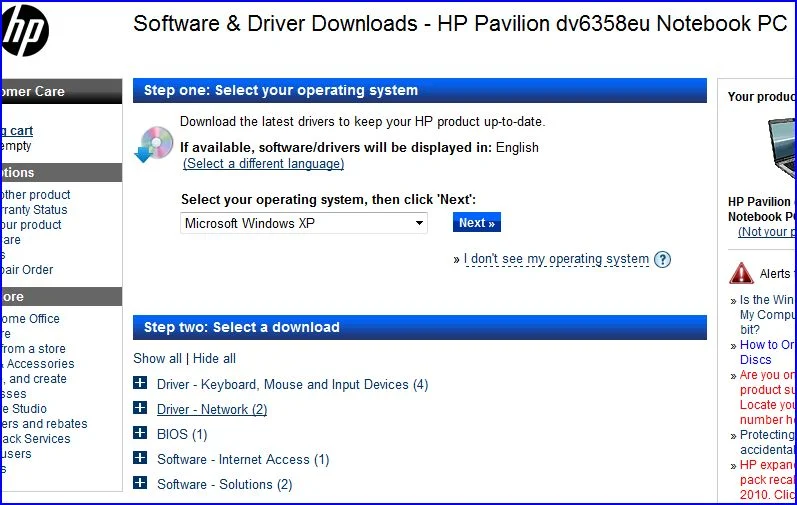
Task: Open Software - Solutions (2) category
Action: (224, 484)
